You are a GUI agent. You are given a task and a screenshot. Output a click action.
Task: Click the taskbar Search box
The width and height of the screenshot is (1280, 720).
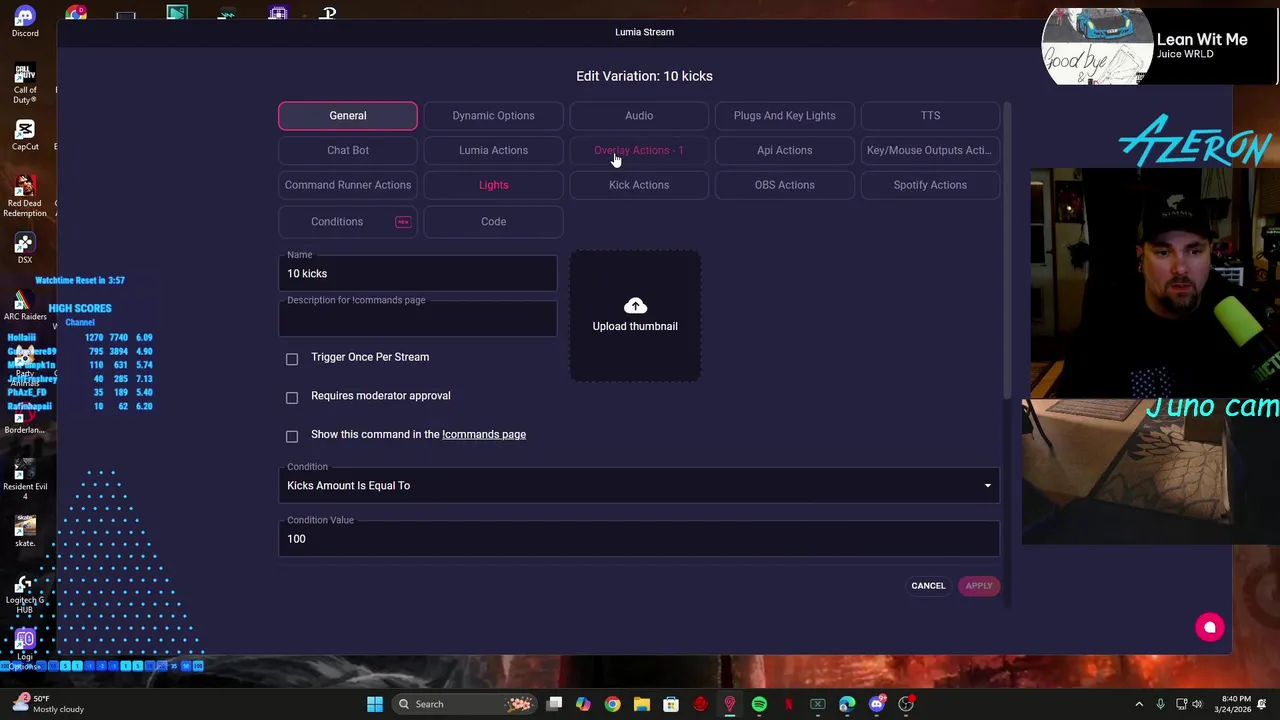pos(464,704)
